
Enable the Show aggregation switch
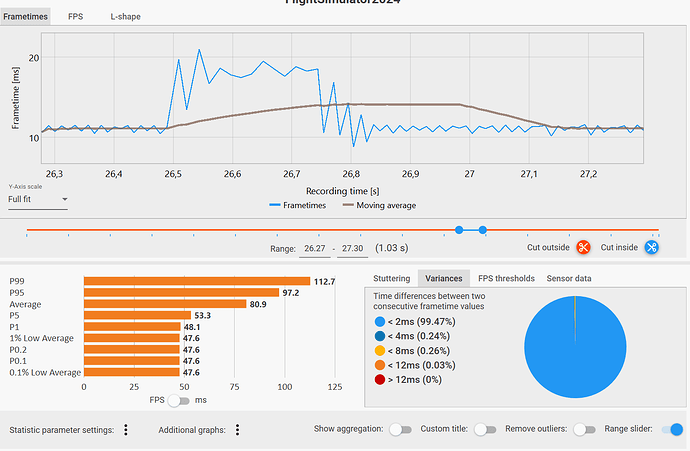click(400, 430)
